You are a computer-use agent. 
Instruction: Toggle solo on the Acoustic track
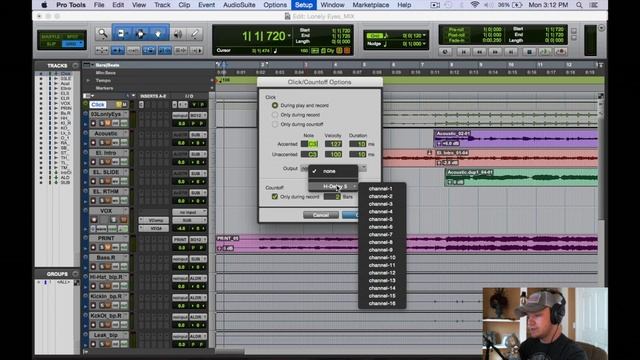102,142
